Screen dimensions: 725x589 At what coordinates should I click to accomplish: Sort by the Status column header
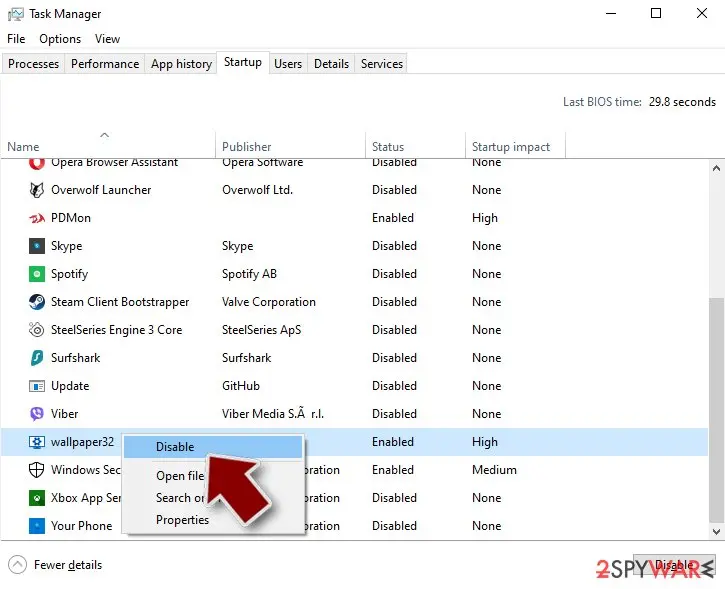pyautogui.click(x=415, y=147)
